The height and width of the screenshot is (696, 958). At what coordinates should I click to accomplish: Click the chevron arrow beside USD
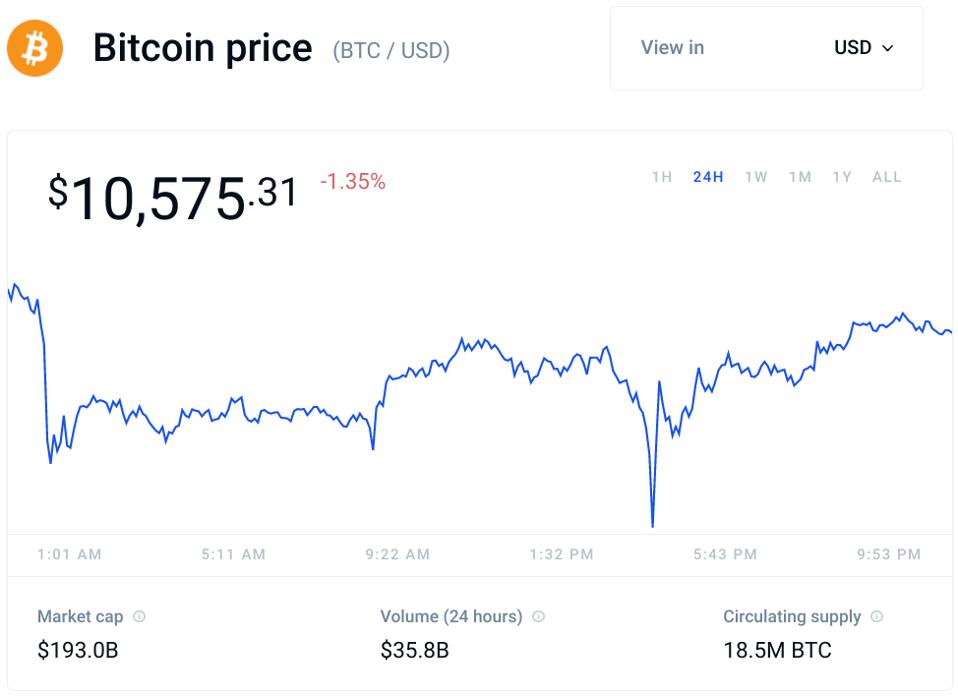[x=888, y=48]
